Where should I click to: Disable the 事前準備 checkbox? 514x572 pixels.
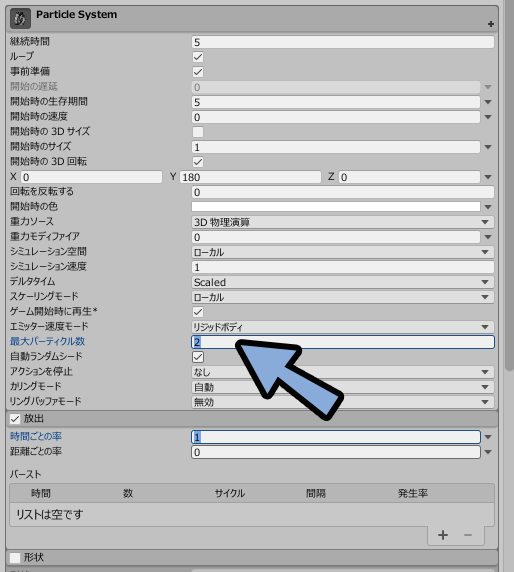[x=198, y=72]
